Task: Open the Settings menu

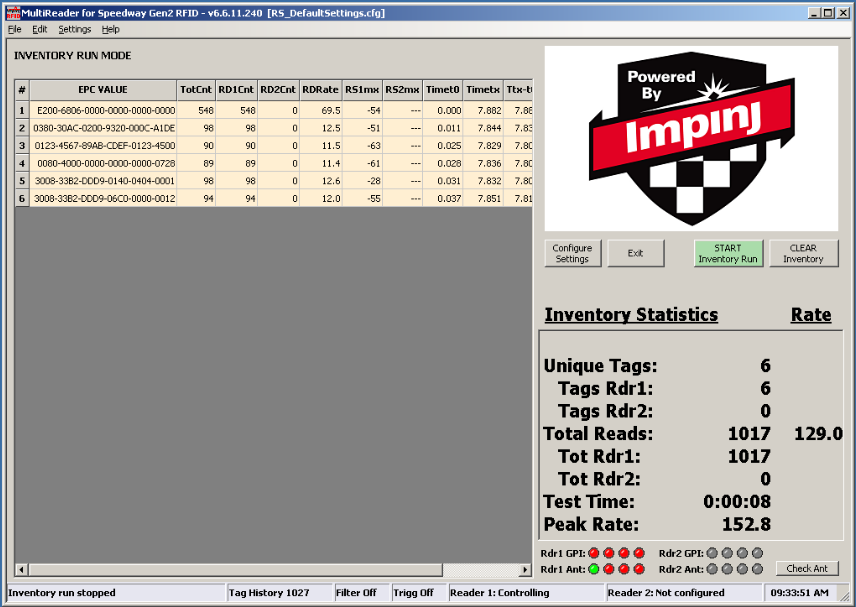Action: 75,29
